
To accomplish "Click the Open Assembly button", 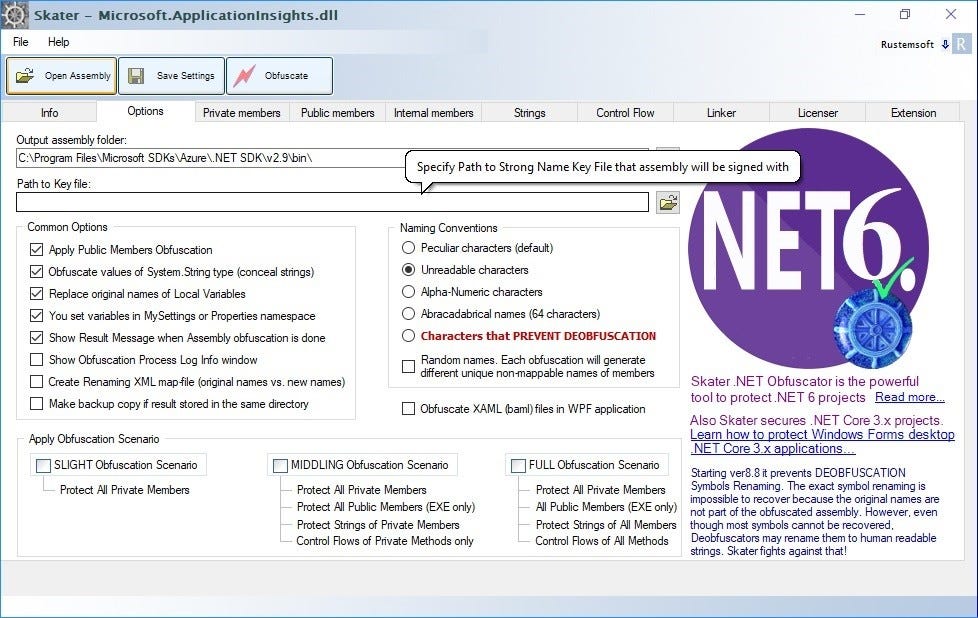I will click(x=62, y=76).
